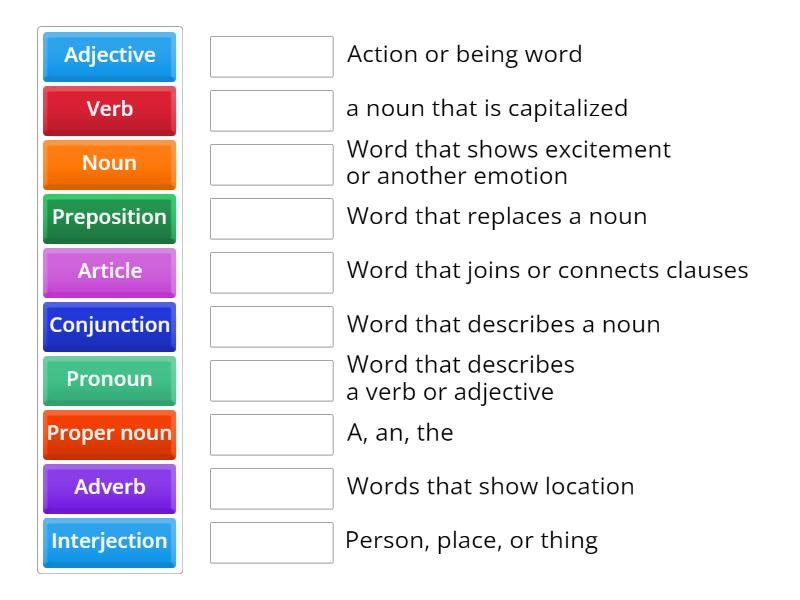Select the Adjective word tile

coord(108,57)
